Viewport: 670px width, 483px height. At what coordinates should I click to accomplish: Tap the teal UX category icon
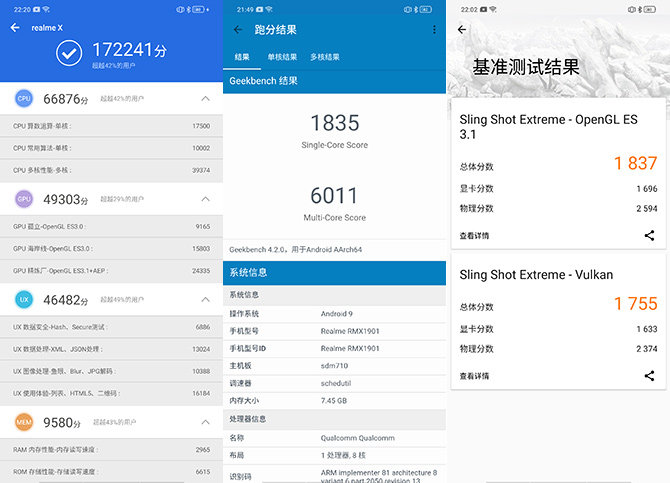24,299
